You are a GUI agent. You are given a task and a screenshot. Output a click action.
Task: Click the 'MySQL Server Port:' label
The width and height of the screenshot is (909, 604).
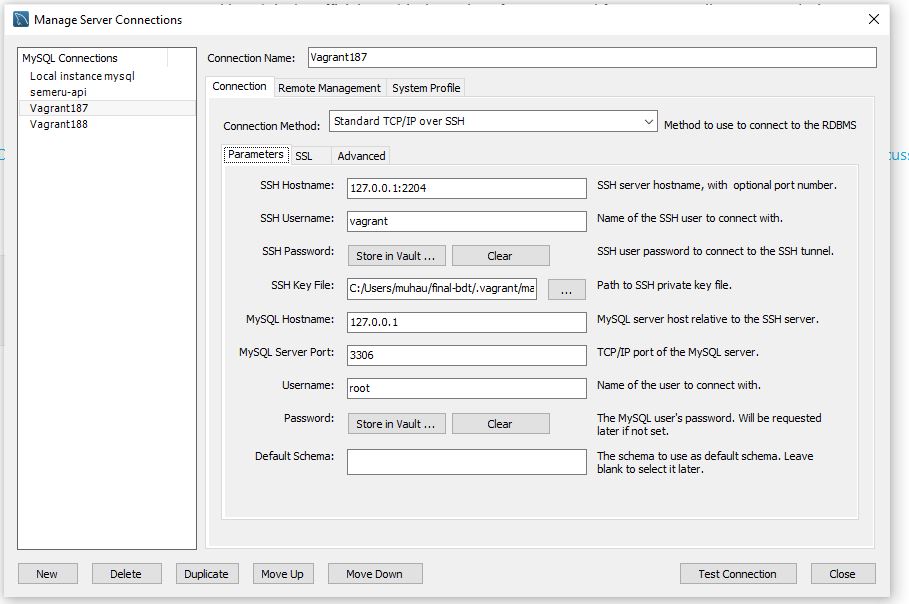coord(286,352)
